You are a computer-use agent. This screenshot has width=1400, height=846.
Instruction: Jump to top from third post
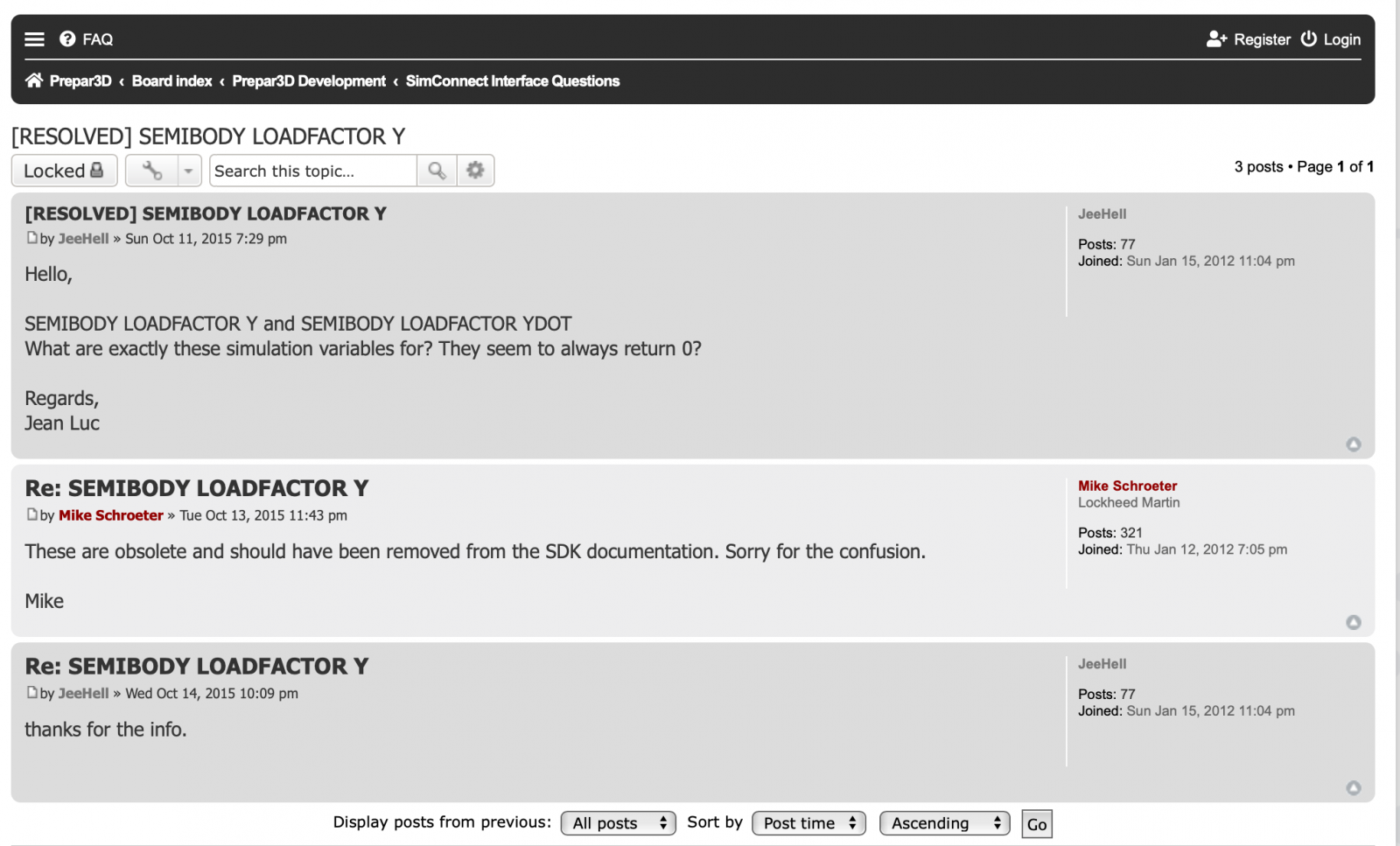click(x=1354, y=788)
